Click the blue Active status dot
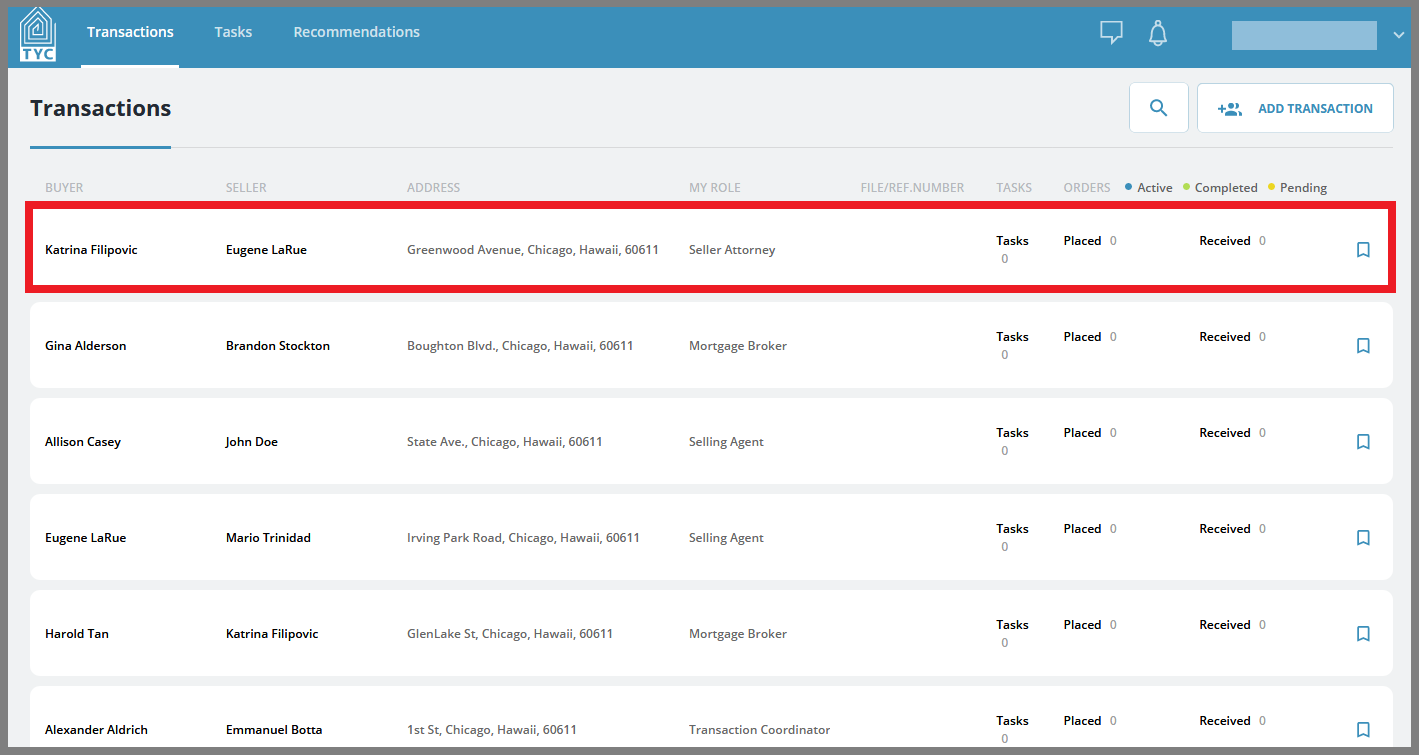This screenshot has height=755, width=1419. tap(1129, 187)
